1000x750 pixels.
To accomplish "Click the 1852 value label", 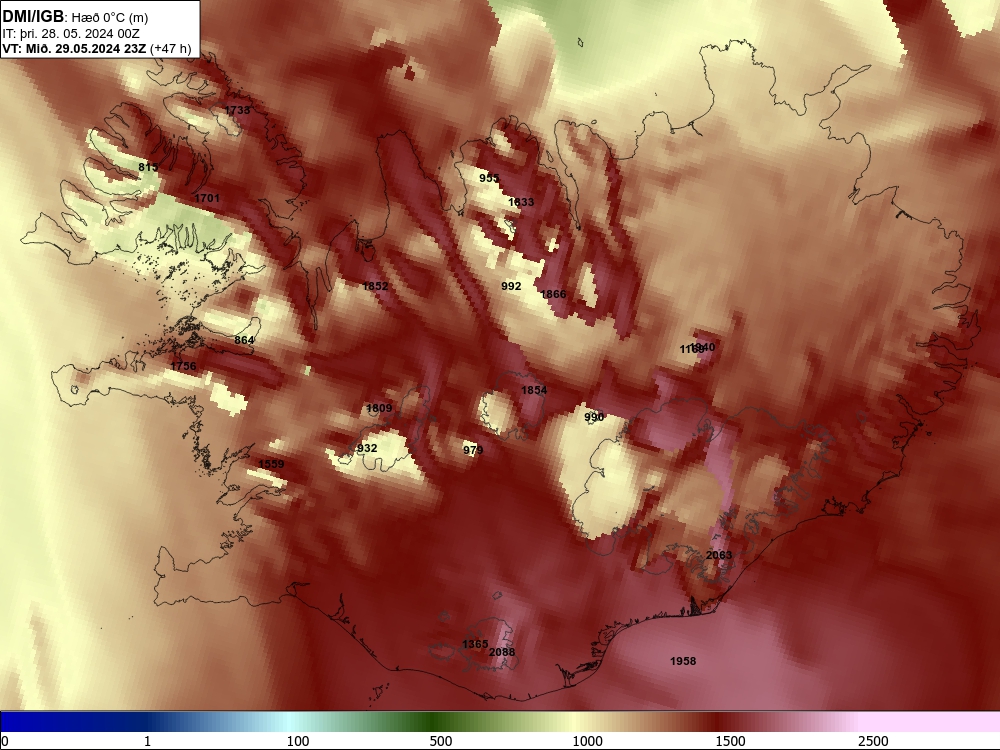I will [375, 286].
